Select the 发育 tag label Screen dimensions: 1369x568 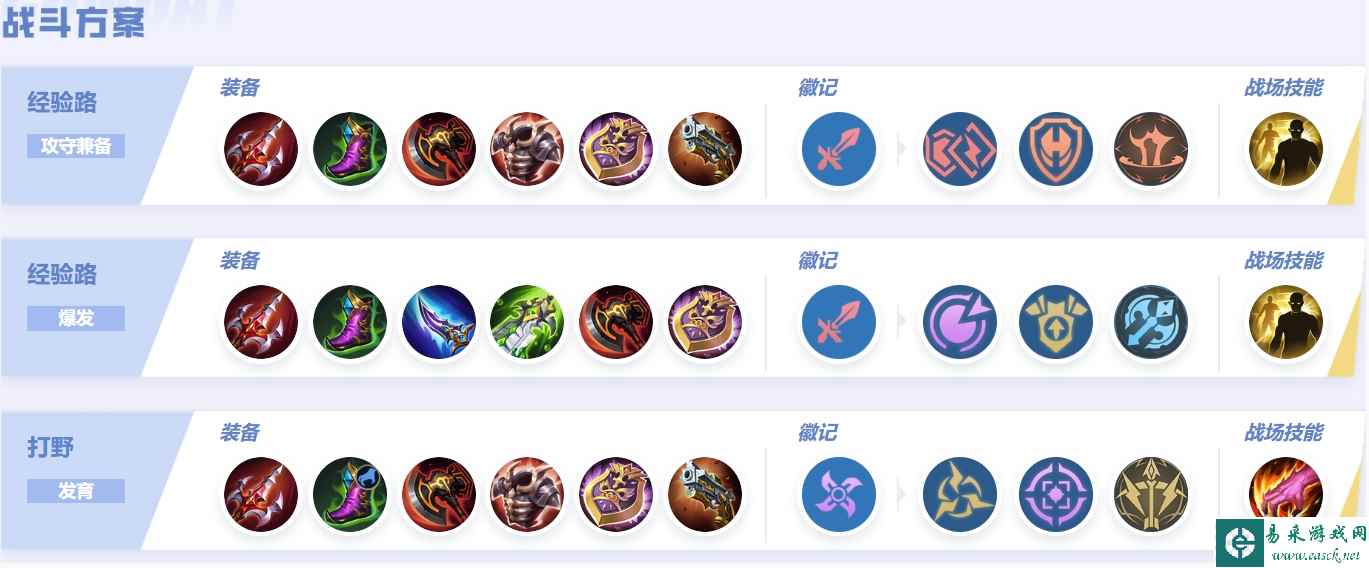point(76,491)
